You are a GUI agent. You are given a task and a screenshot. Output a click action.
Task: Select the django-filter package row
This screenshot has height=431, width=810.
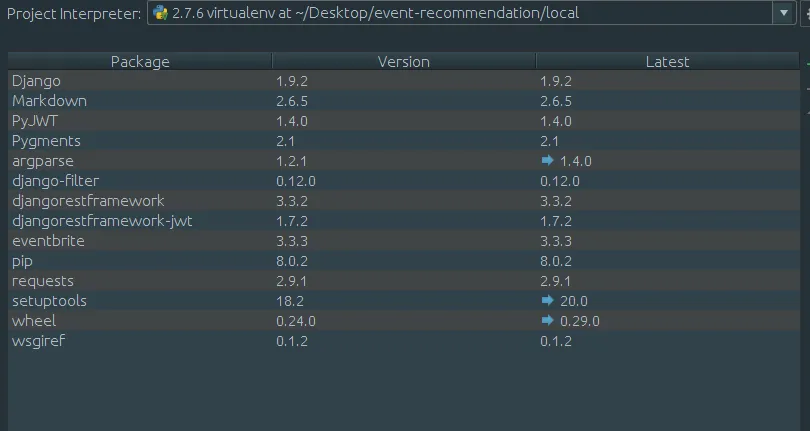coord(404,181)
